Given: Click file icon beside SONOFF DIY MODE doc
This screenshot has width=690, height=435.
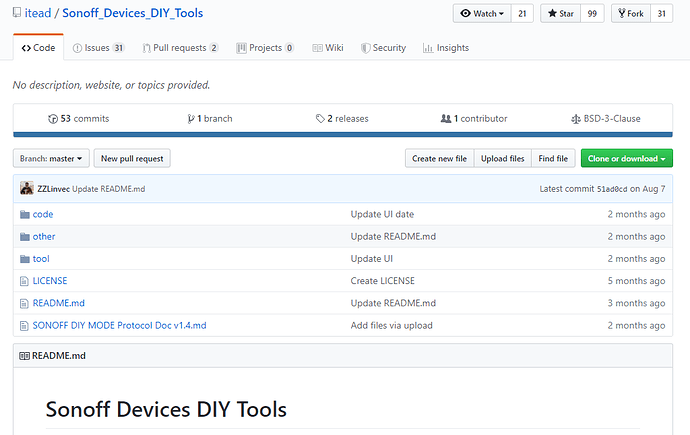Looking at the screenshot, I should tap(24, 326).
